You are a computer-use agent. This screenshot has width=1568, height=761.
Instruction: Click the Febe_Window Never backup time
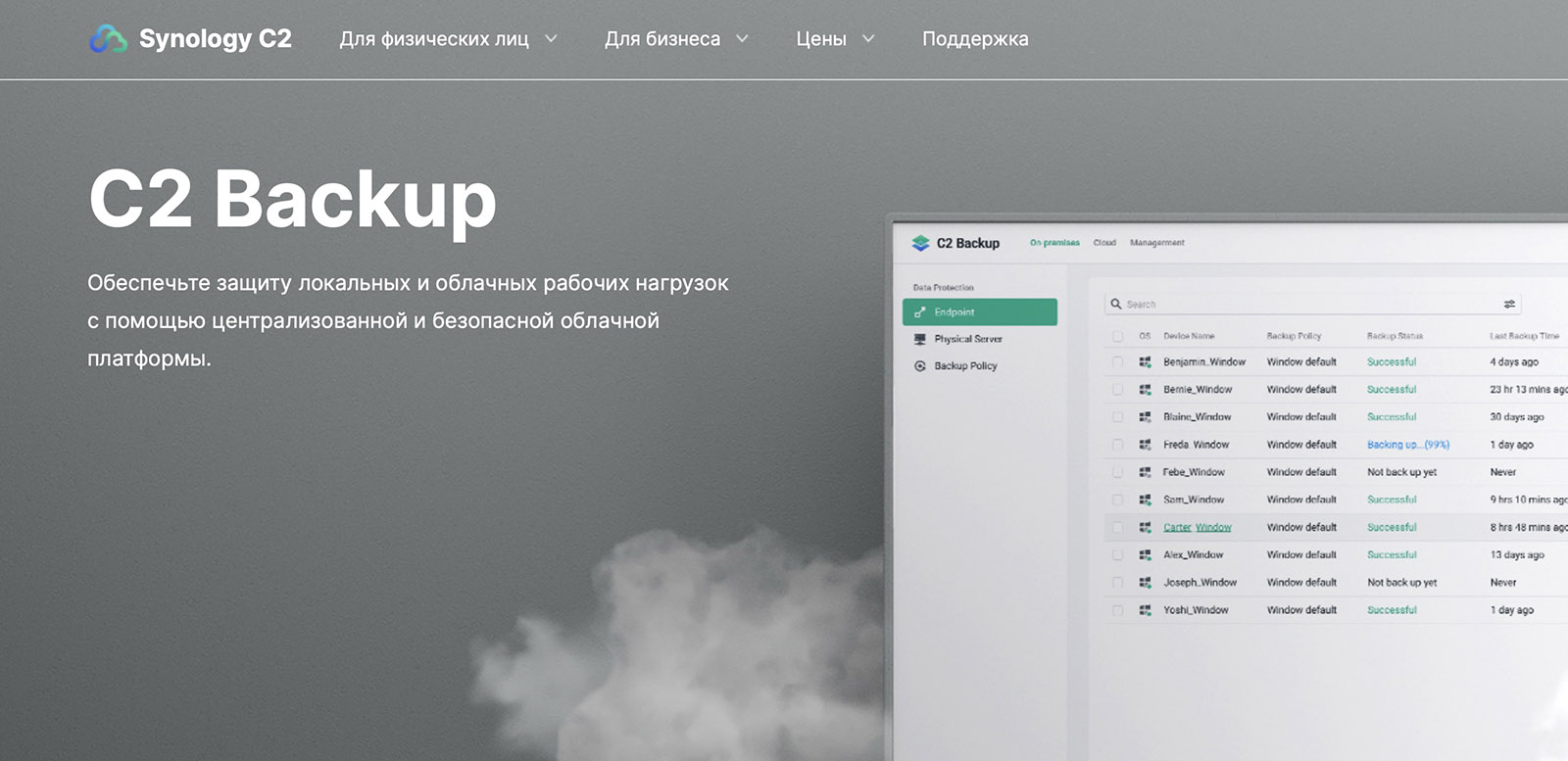pyautogui.click(x=1503, y=472)
